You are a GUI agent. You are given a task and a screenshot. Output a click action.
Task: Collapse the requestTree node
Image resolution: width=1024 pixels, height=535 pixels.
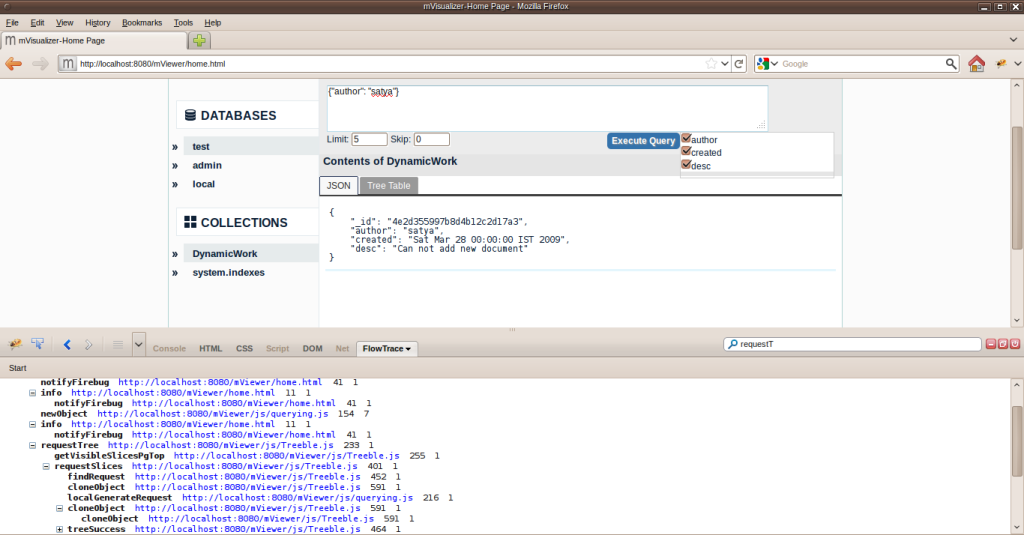(33, 446)
